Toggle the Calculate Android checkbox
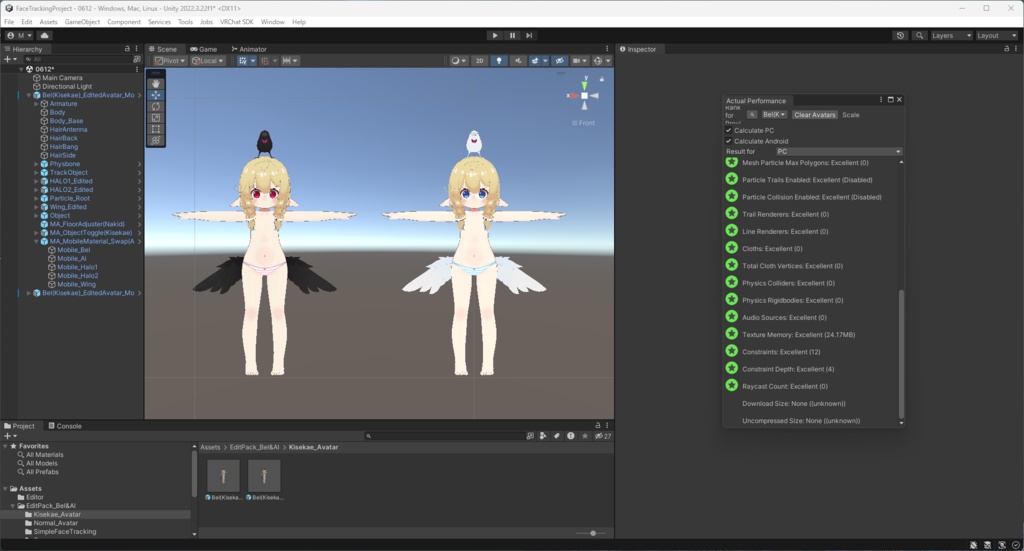Screen dimensions: 1024x551 click(x=729, y=140)
